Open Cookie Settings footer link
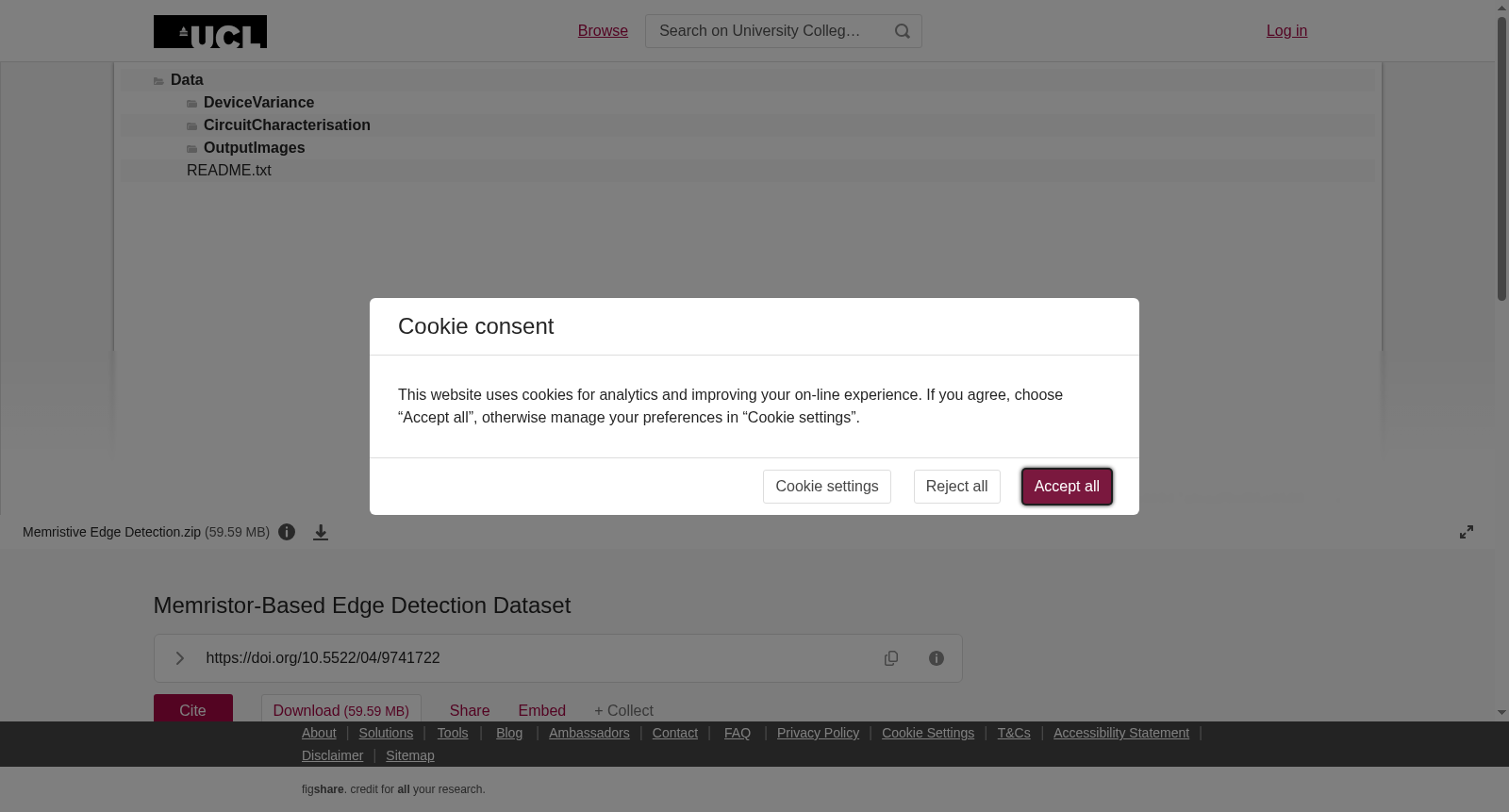Image resolution: width=1509 pixels, height=812 pixels. (x=928, y=733)
